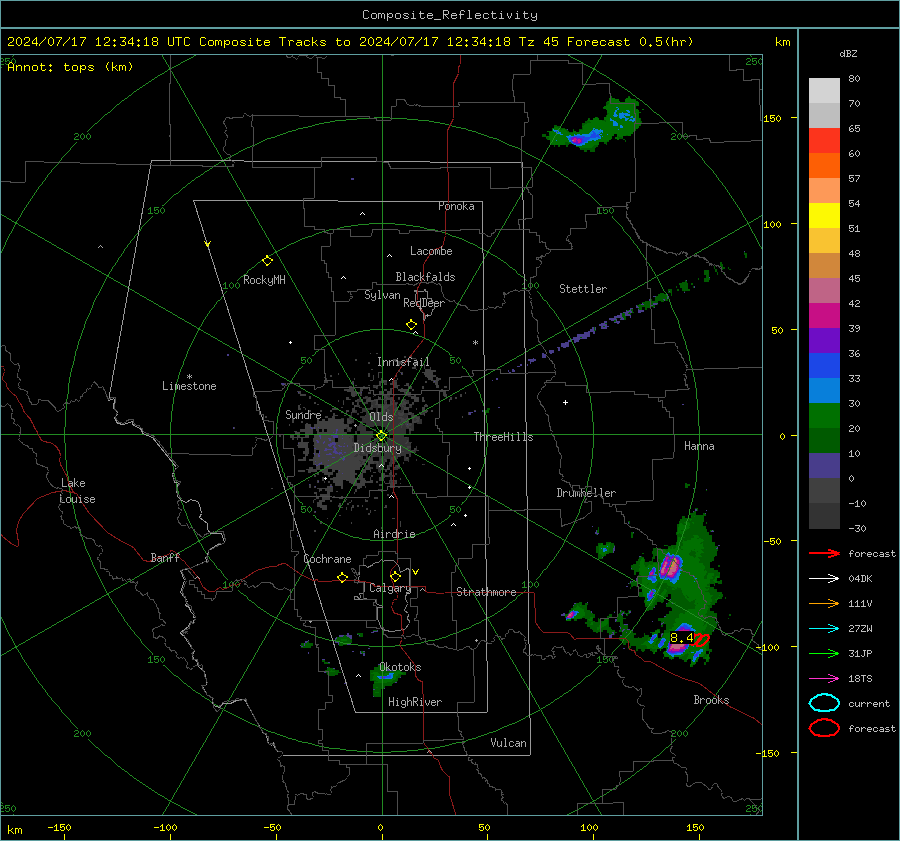The height and width of the screenshot is (841, 900).
Task: Click the lightest gray 70-80 dBZ band
Action: click(x=824, y=91)
